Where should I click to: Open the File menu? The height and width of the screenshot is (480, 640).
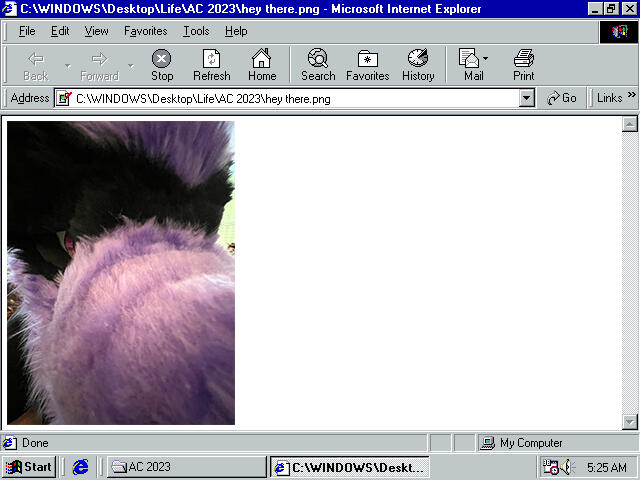(x=27, y=31)
